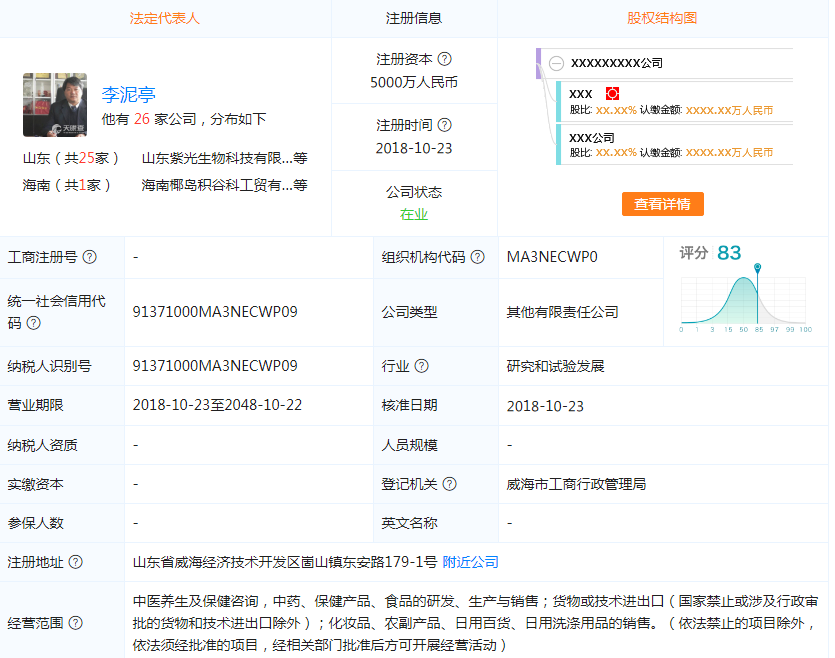Click help icon beside 经营范围

tap(76, 623)
